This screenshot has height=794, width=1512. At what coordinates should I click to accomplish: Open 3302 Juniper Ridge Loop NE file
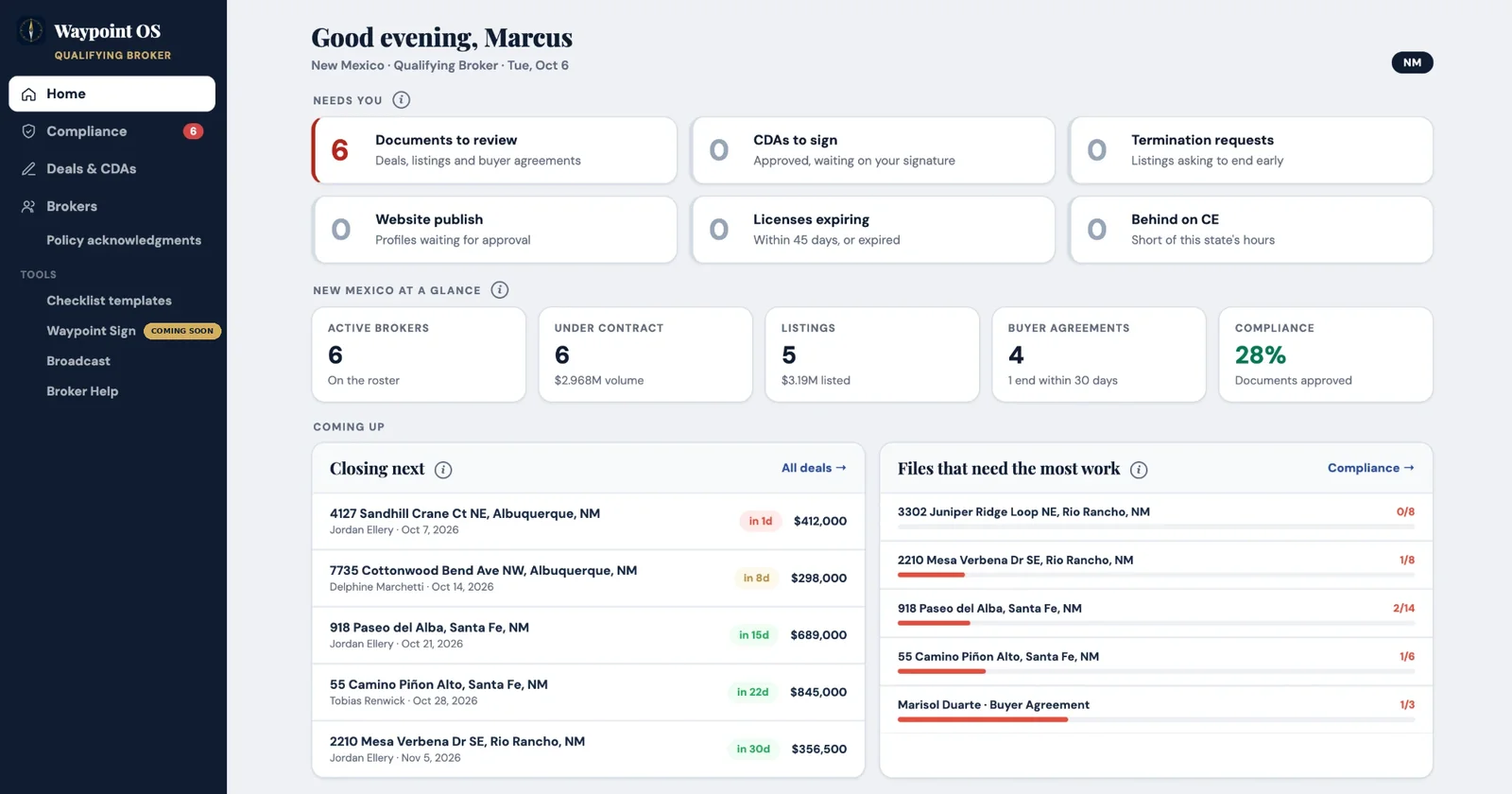1156,517
